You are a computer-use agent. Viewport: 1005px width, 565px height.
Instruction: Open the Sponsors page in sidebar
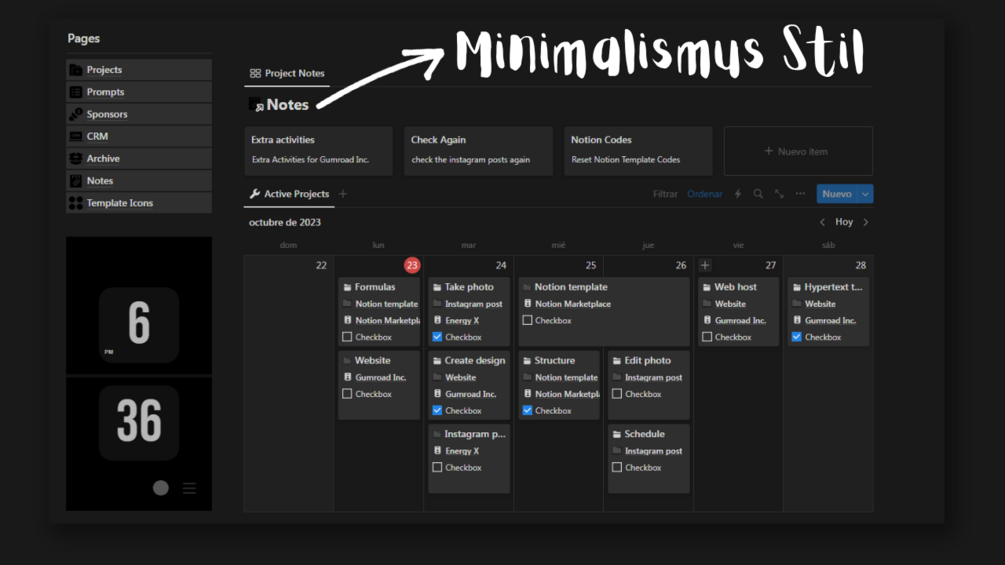tap(138, 114)
